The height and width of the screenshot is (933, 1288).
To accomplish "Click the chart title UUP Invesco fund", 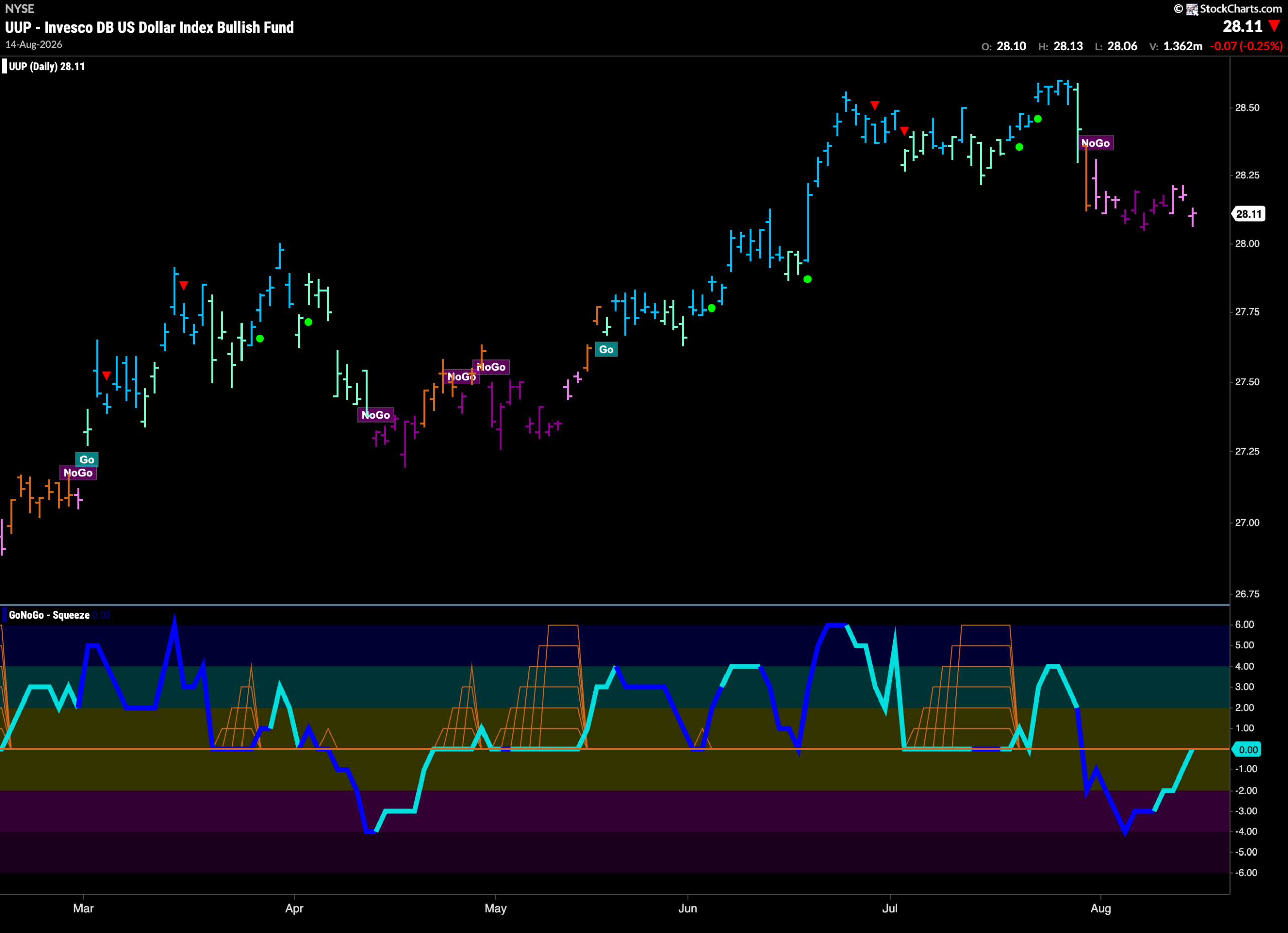I will tap(149, 27).
